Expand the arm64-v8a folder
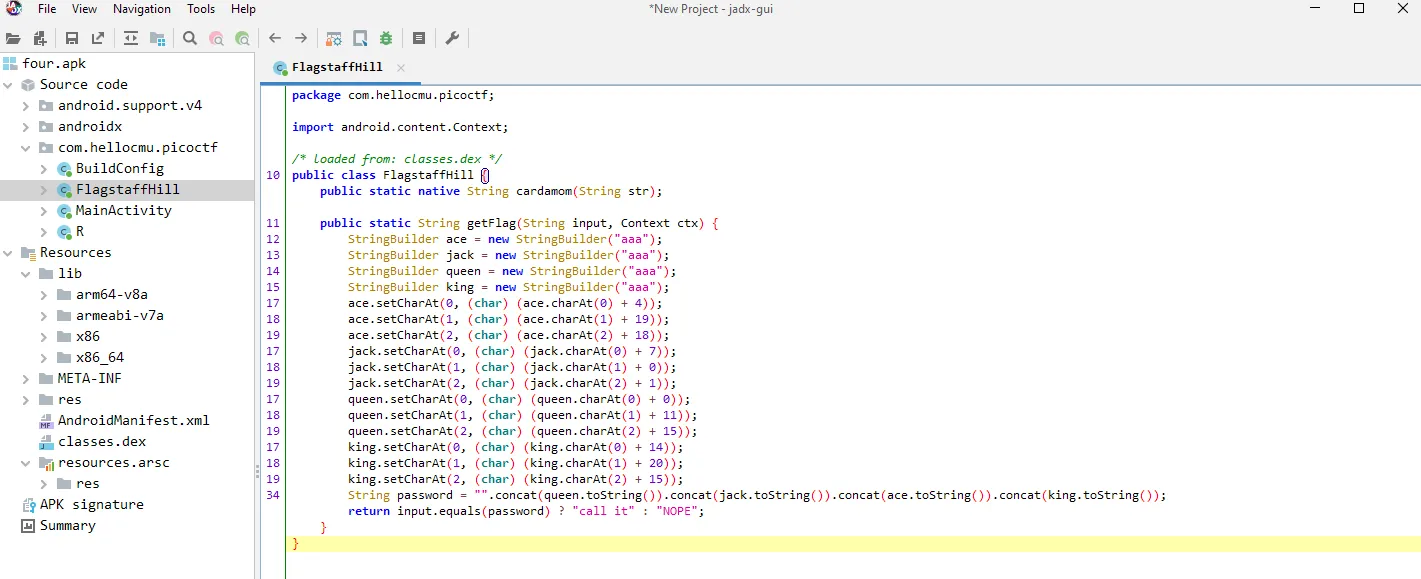This screenshot has width=1421, height=579. click(x=45, y=295)
